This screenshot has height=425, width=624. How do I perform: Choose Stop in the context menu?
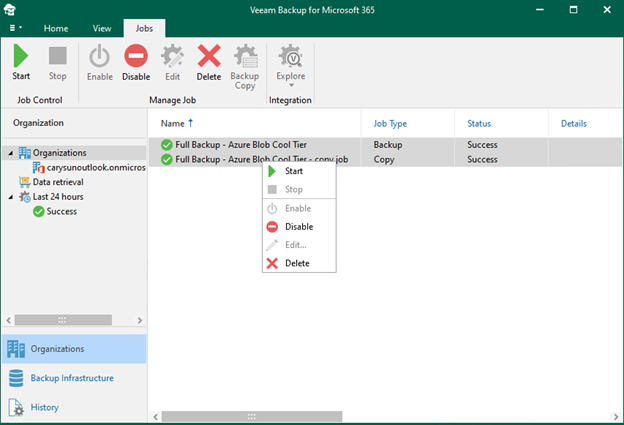point(299,189)
